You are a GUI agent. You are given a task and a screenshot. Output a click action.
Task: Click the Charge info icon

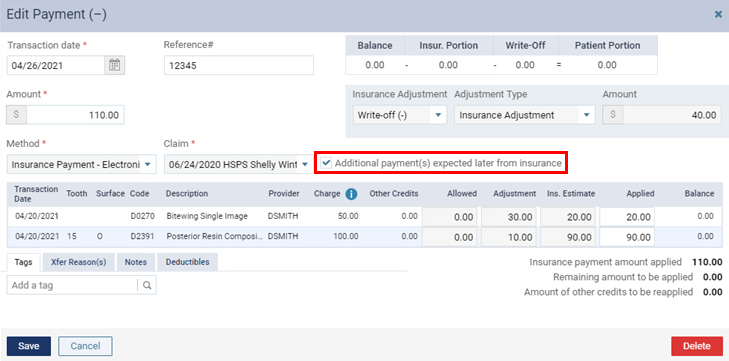(351, 194)
